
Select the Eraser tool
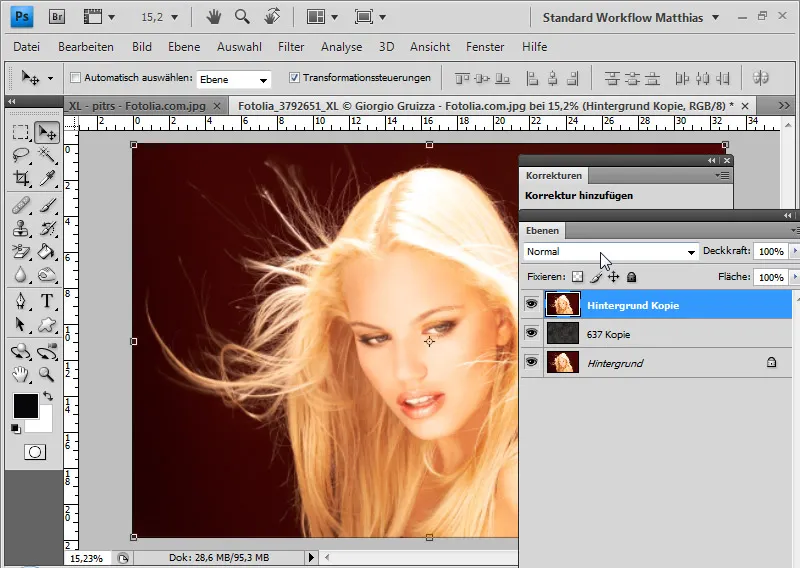20,251
